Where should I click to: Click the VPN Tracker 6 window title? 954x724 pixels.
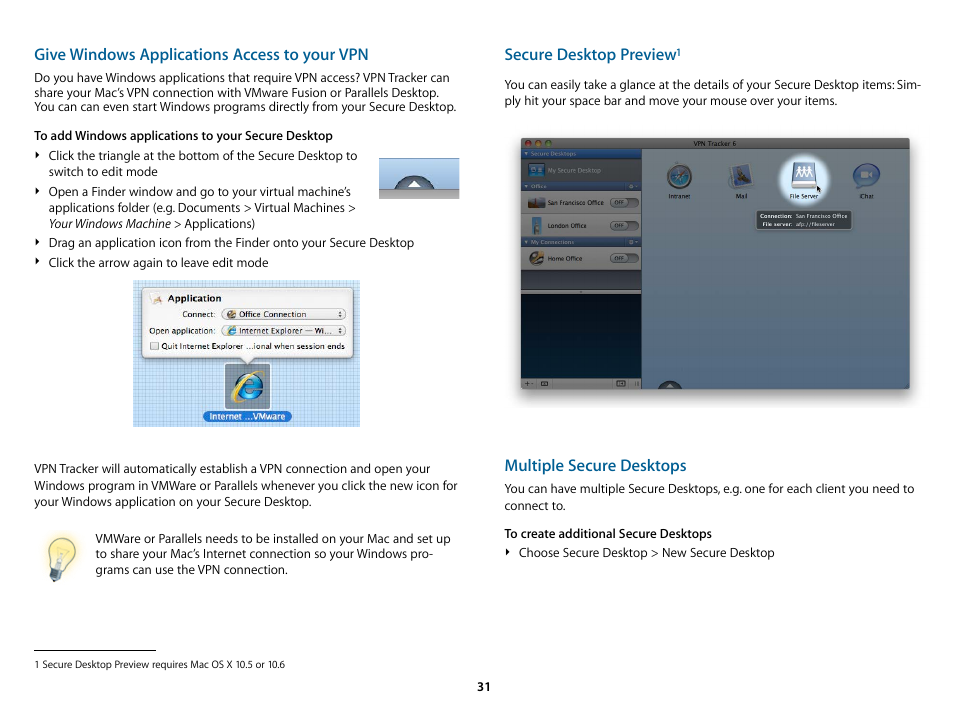[714, 144]
